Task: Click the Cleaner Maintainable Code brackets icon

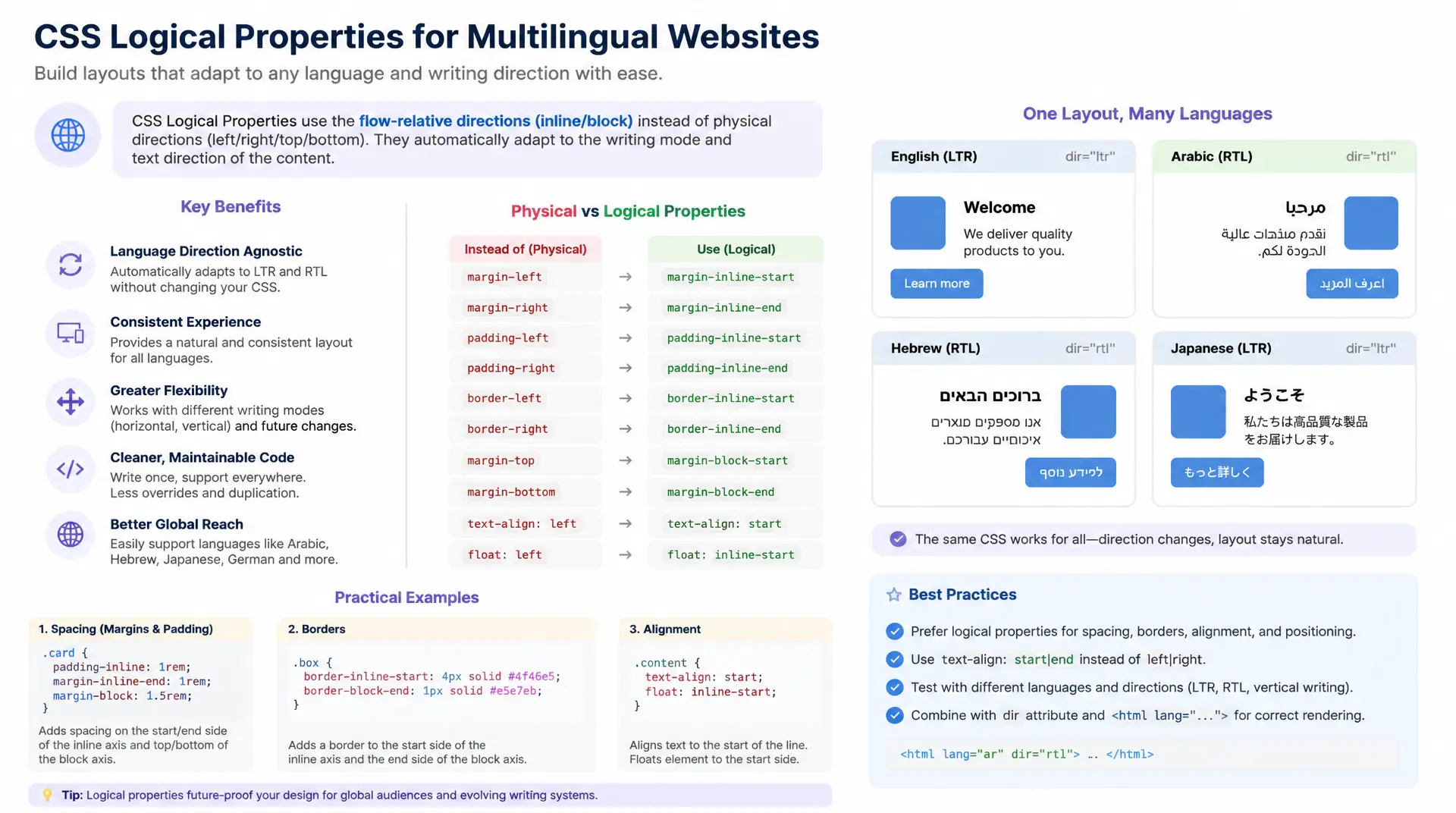Action: (71, 469)
